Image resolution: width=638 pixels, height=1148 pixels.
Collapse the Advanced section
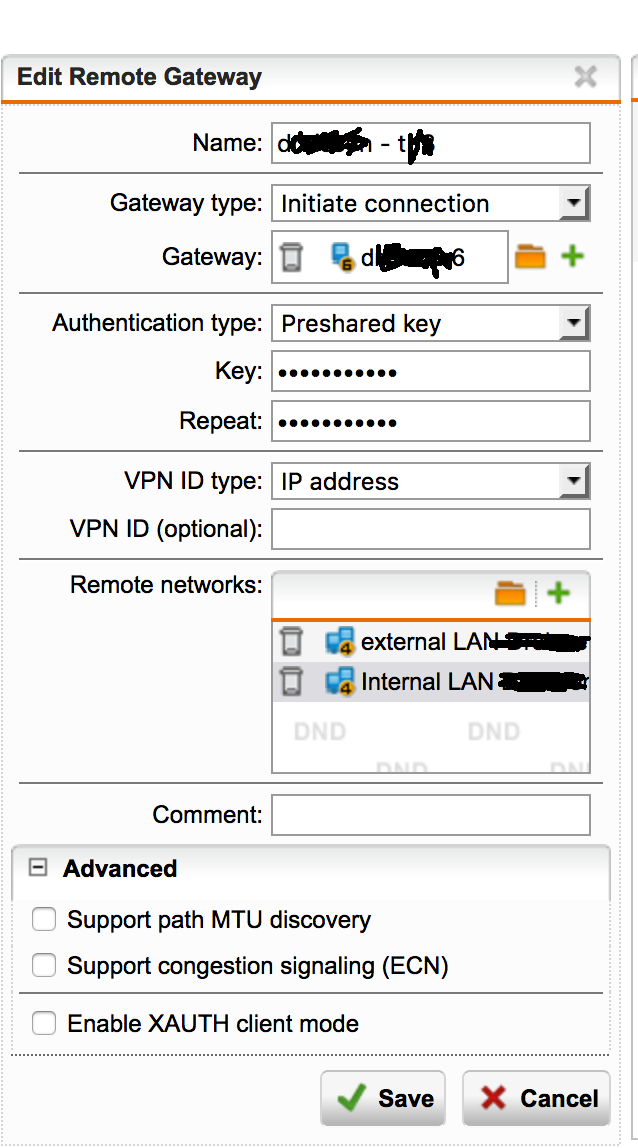pyautogui.click(x=38, y=868)
